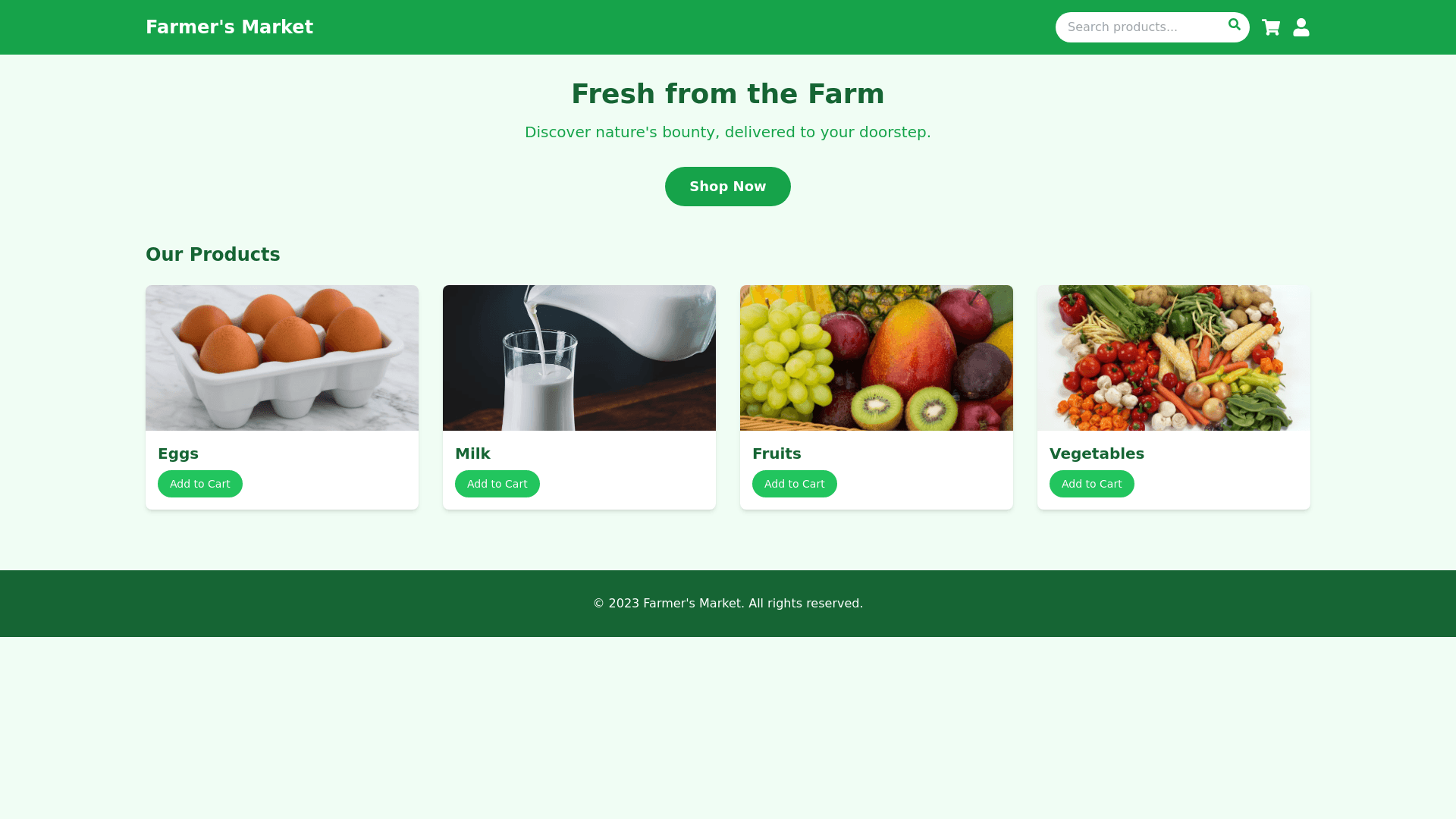1456x819 pixels.
Task: Click the search magnifier icon
Action: 1235,25
